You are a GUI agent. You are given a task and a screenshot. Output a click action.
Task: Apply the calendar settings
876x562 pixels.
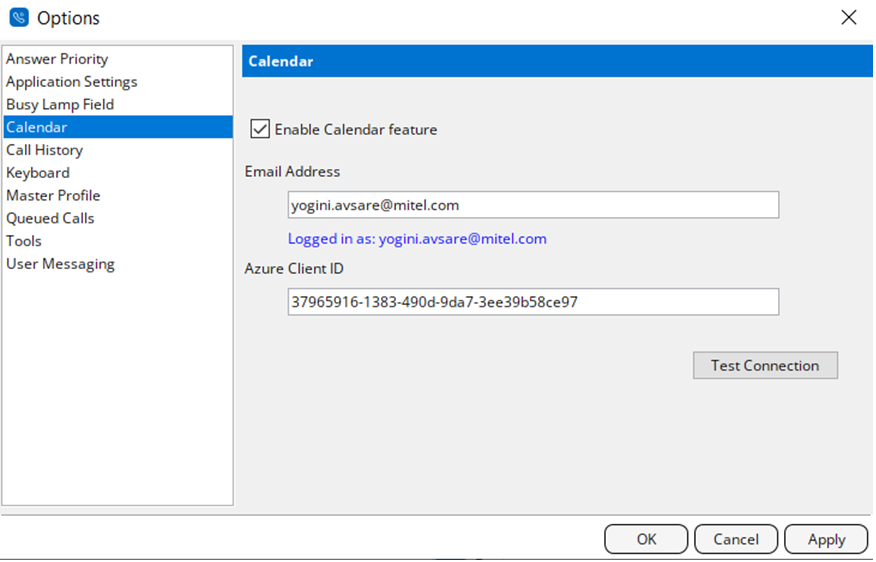pyautogui.click(x=826, y=539)
